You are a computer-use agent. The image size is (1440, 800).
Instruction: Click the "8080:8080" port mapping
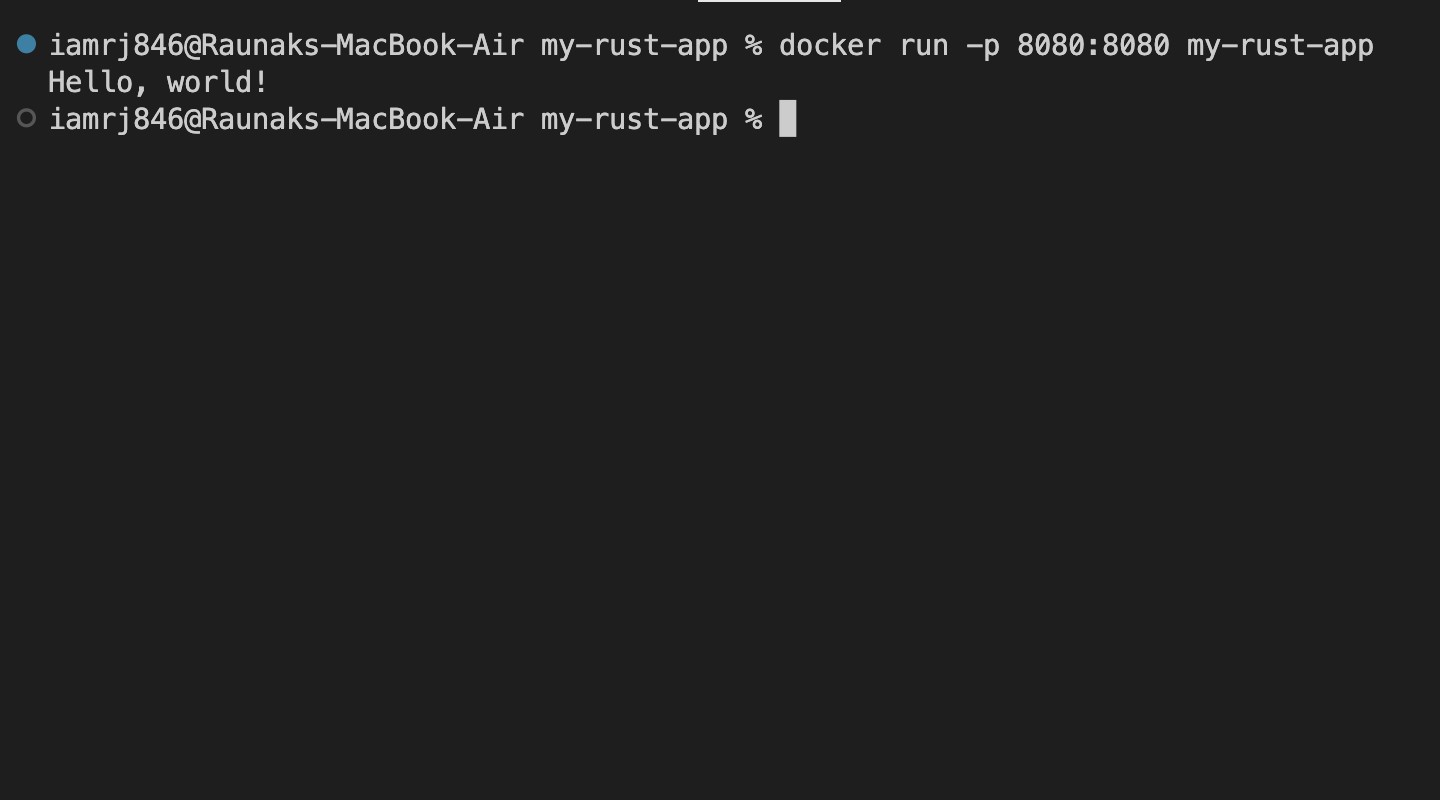1093,46
